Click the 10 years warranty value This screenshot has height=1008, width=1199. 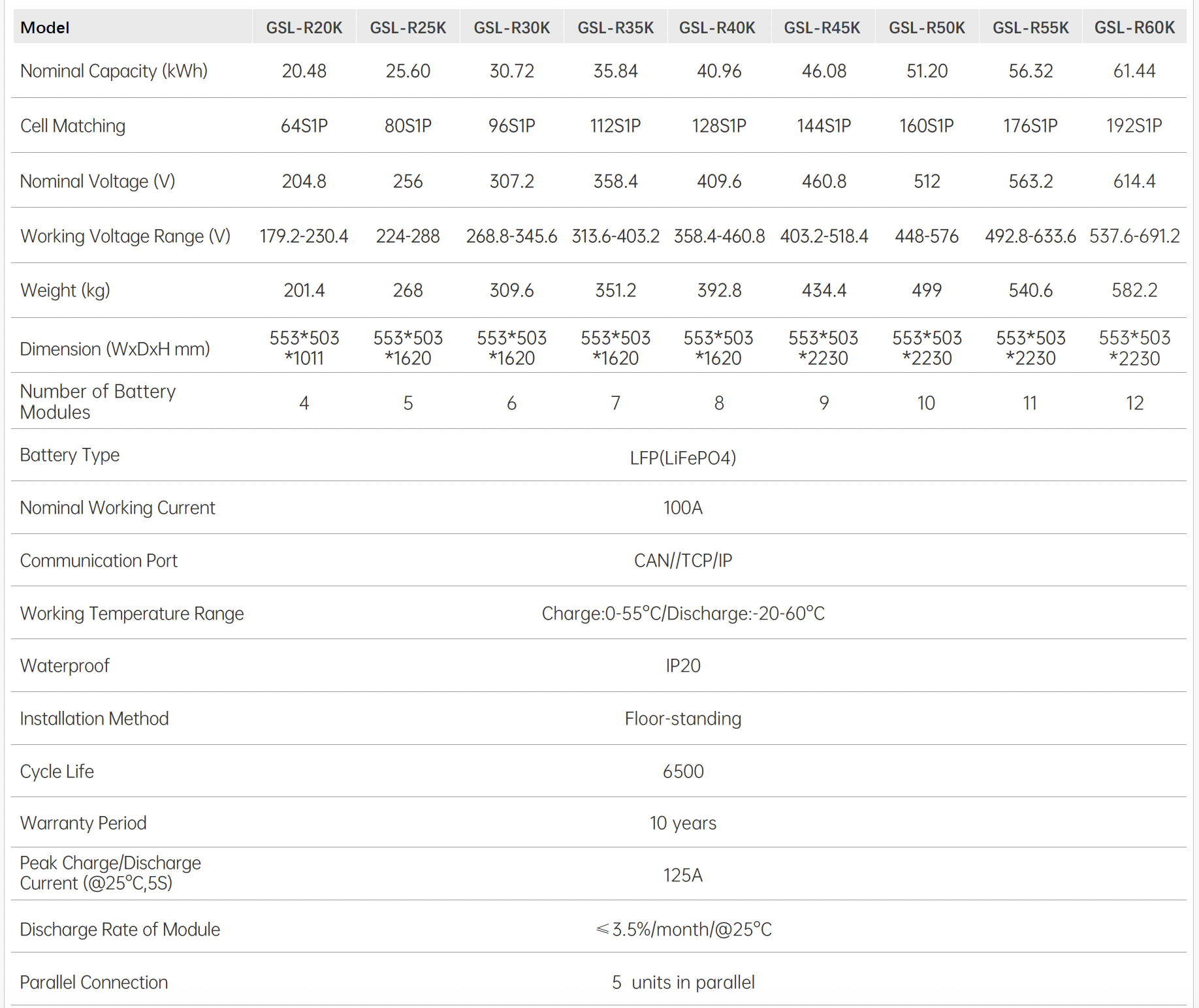(682, 823)
